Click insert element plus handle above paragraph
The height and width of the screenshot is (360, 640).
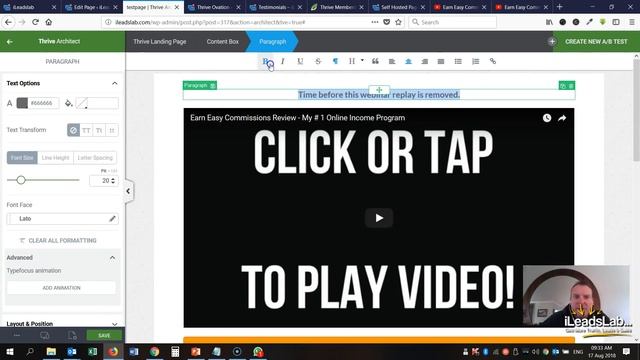tap(379, 90)
